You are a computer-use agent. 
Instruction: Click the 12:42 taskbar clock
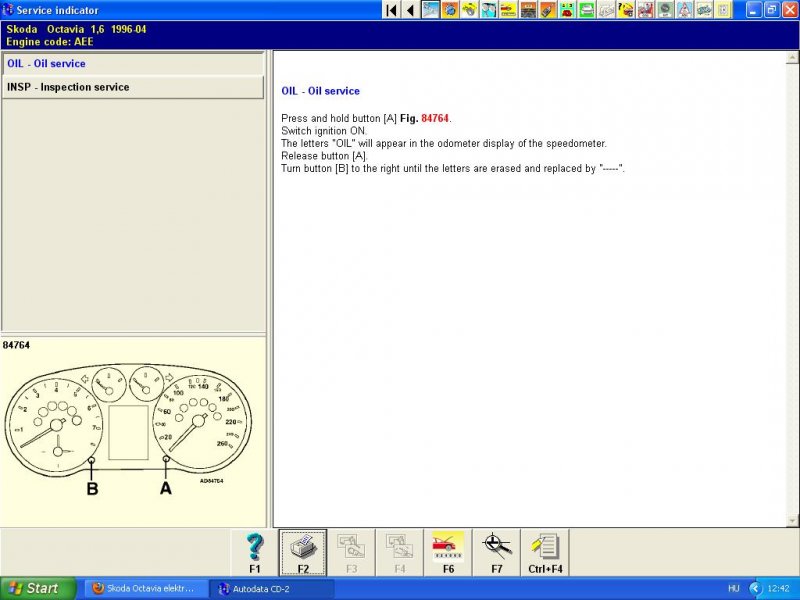(779, 589)
